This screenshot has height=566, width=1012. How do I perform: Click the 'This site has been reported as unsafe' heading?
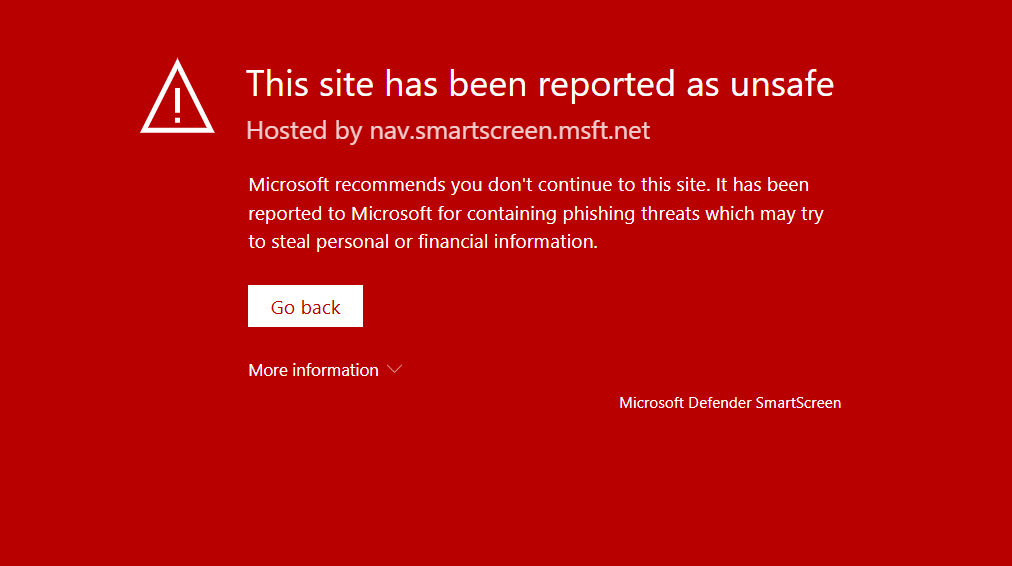[539, 84]
